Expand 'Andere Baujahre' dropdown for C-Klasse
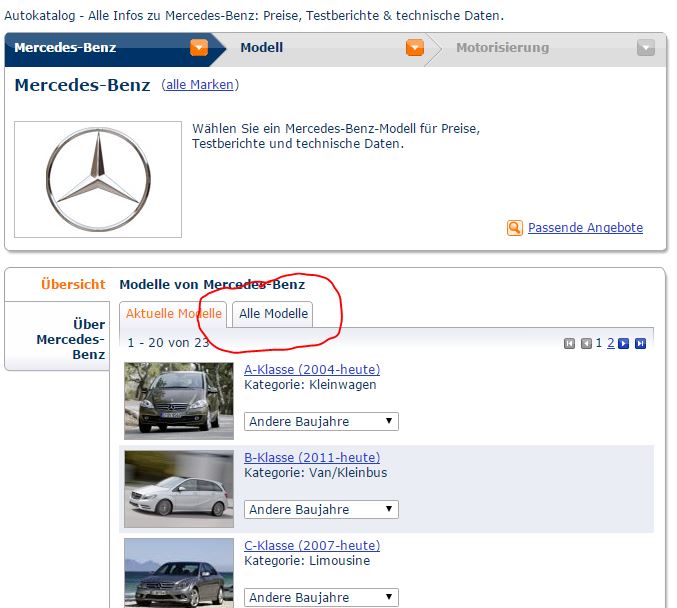Image resolution: width=677 pixels, height=608 pixels. coord(321,598)
